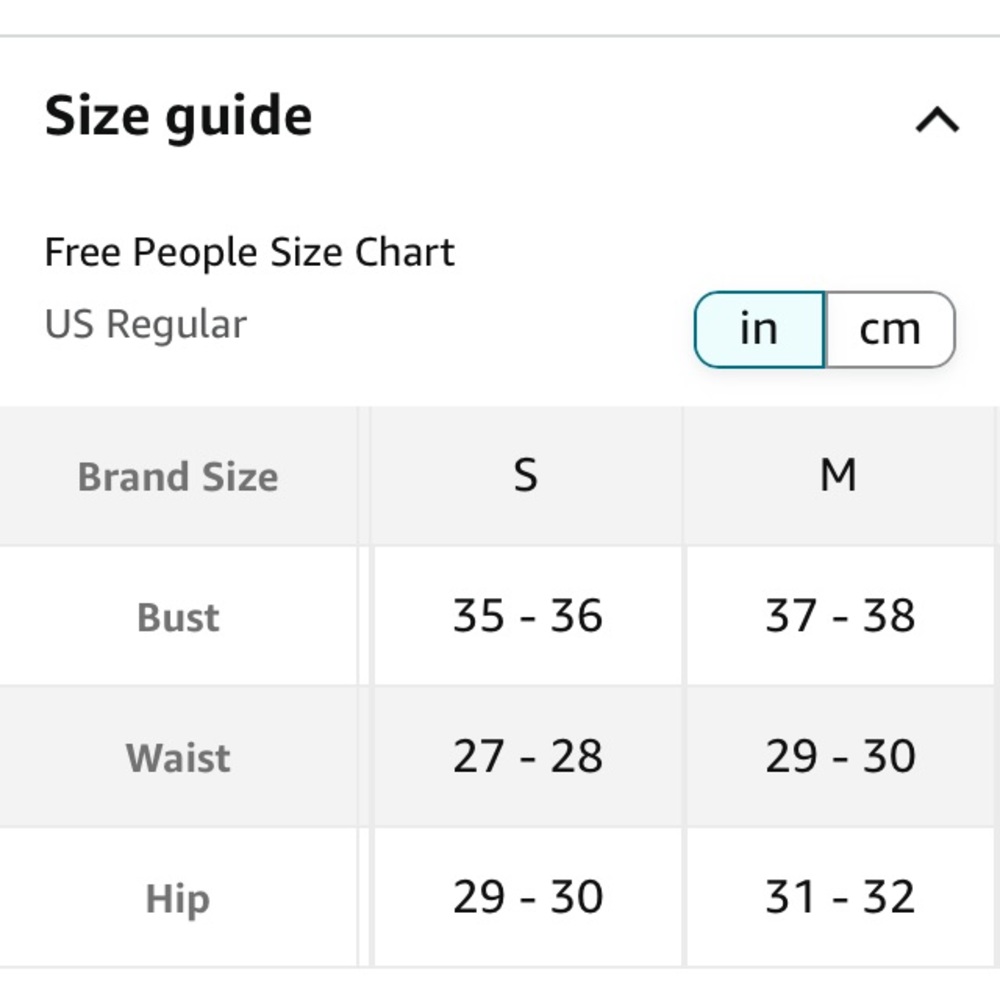Screen dimensions: 1000x1000
Task: Click the divider between Brand Size and S
Action: click(x=365, y=687)
